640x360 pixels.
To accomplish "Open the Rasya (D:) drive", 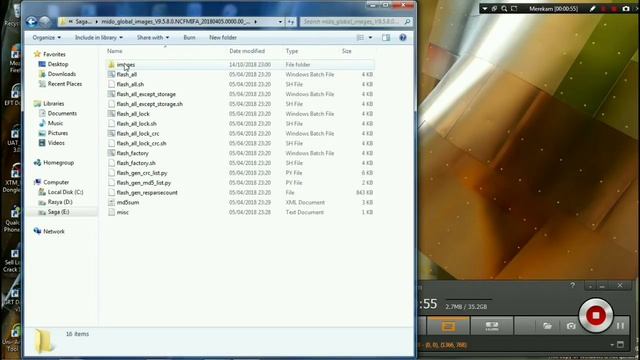I will coord(60,202).
